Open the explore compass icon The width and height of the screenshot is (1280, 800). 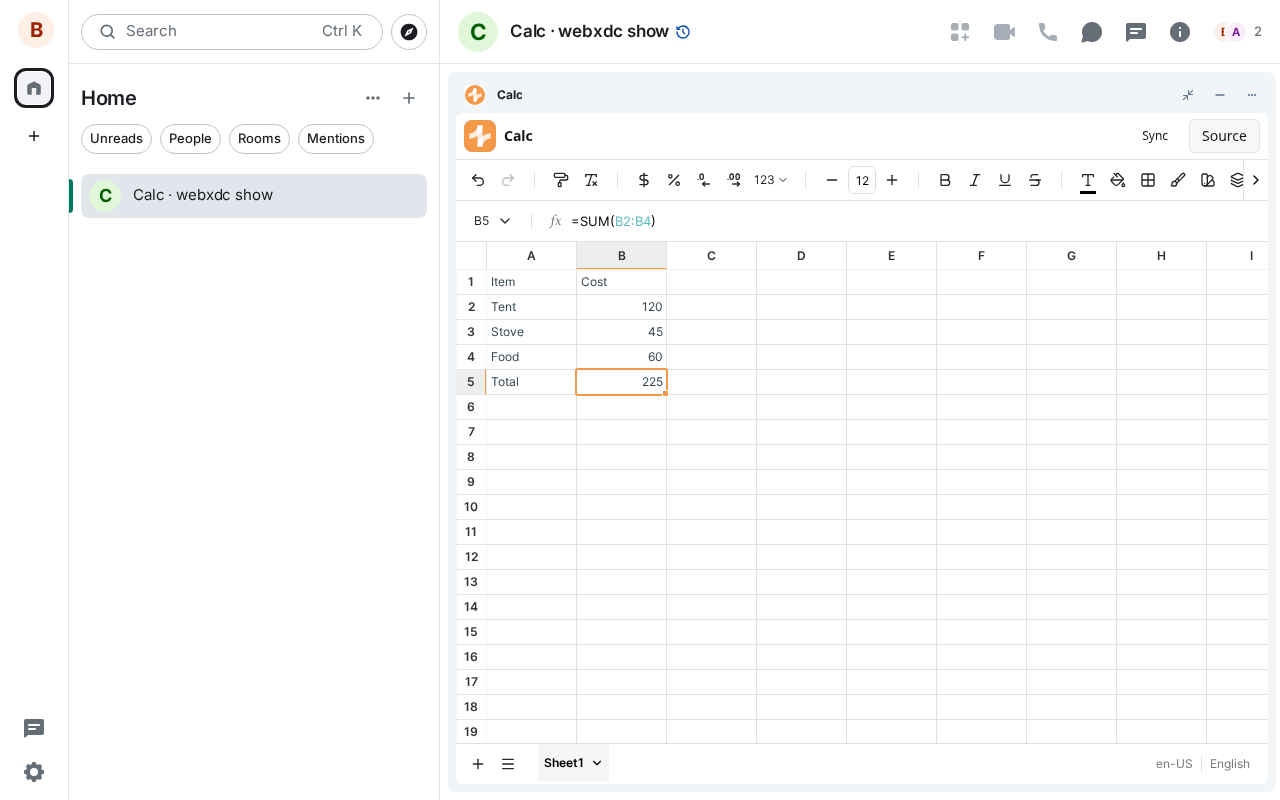pyautogui.click(x=409, y=32)
